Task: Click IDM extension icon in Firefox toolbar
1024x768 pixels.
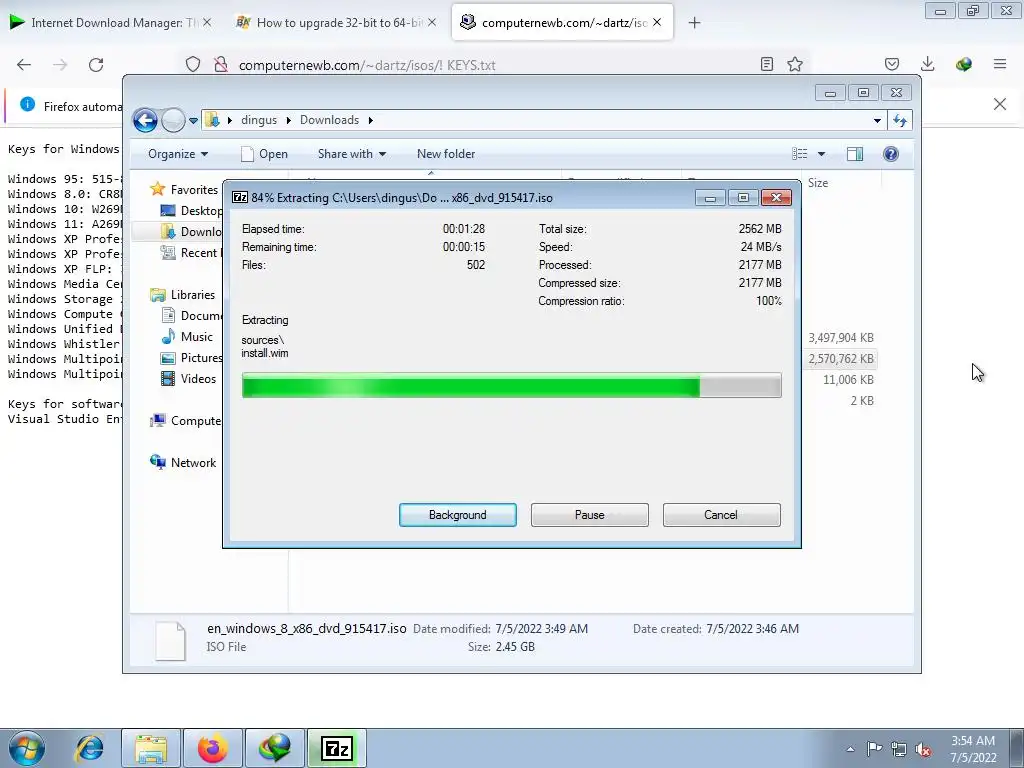Action: coord(963,64)
